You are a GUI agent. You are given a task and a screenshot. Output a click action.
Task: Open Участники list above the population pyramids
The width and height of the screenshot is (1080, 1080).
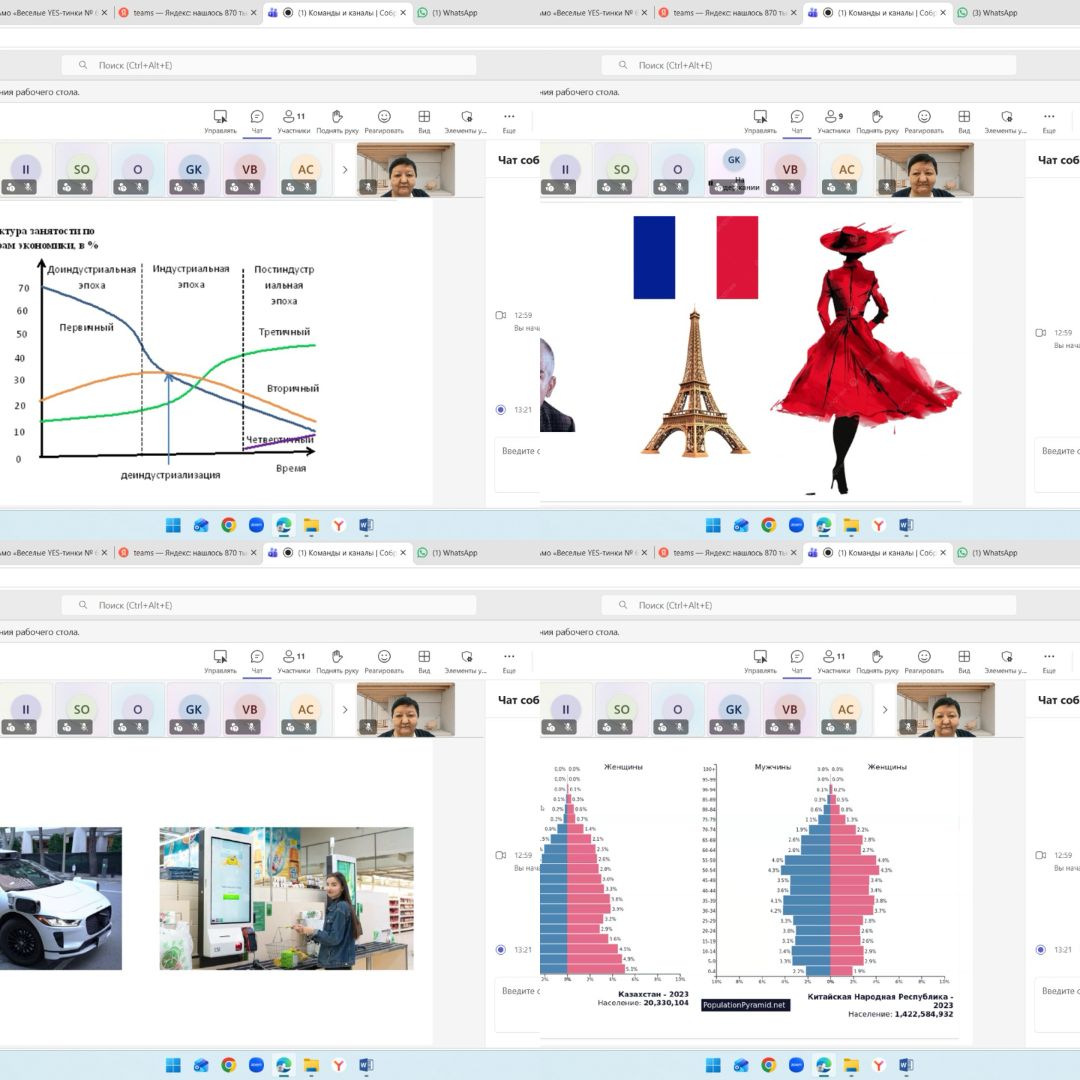(x=833, y=661)
